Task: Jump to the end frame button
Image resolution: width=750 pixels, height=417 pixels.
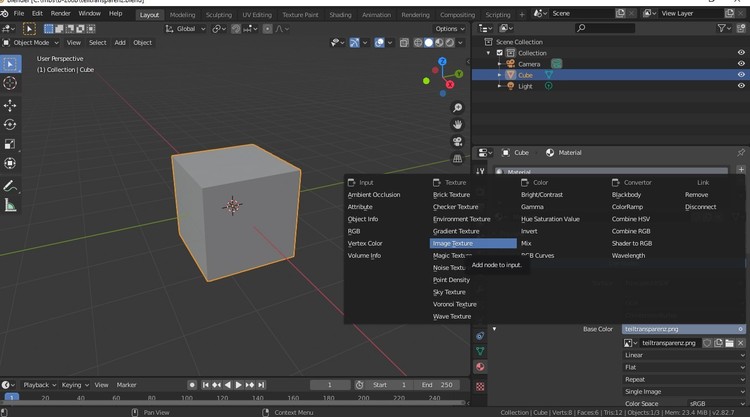Action: [261, 385]
